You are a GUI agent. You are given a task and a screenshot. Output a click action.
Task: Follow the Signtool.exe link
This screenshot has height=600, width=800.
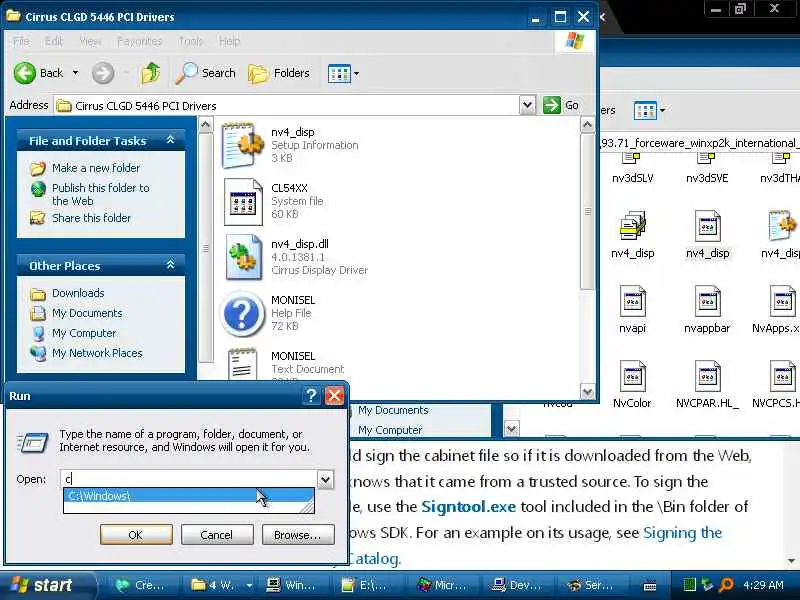(468, 507)
